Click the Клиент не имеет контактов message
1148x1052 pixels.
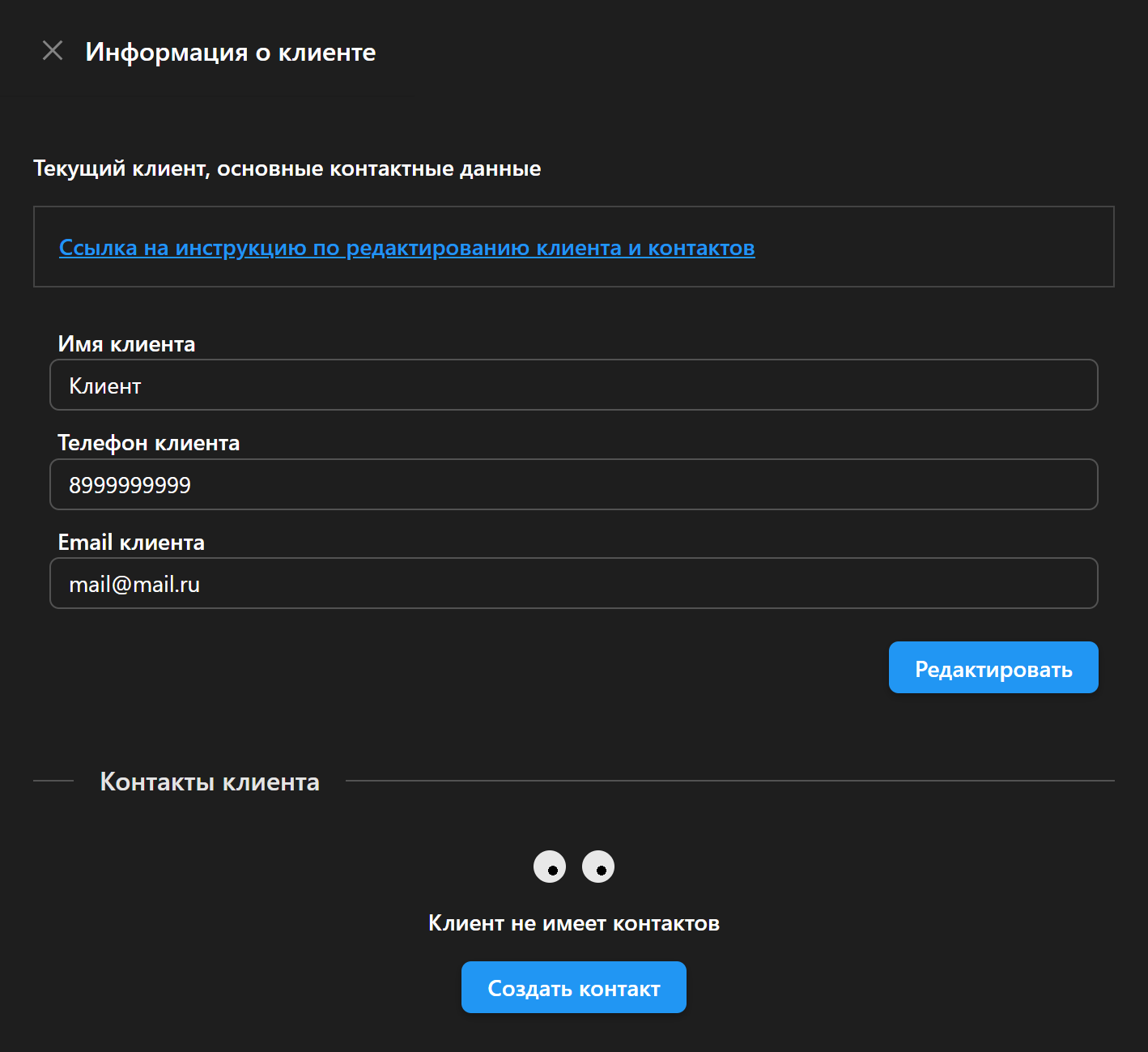point(573,923)
